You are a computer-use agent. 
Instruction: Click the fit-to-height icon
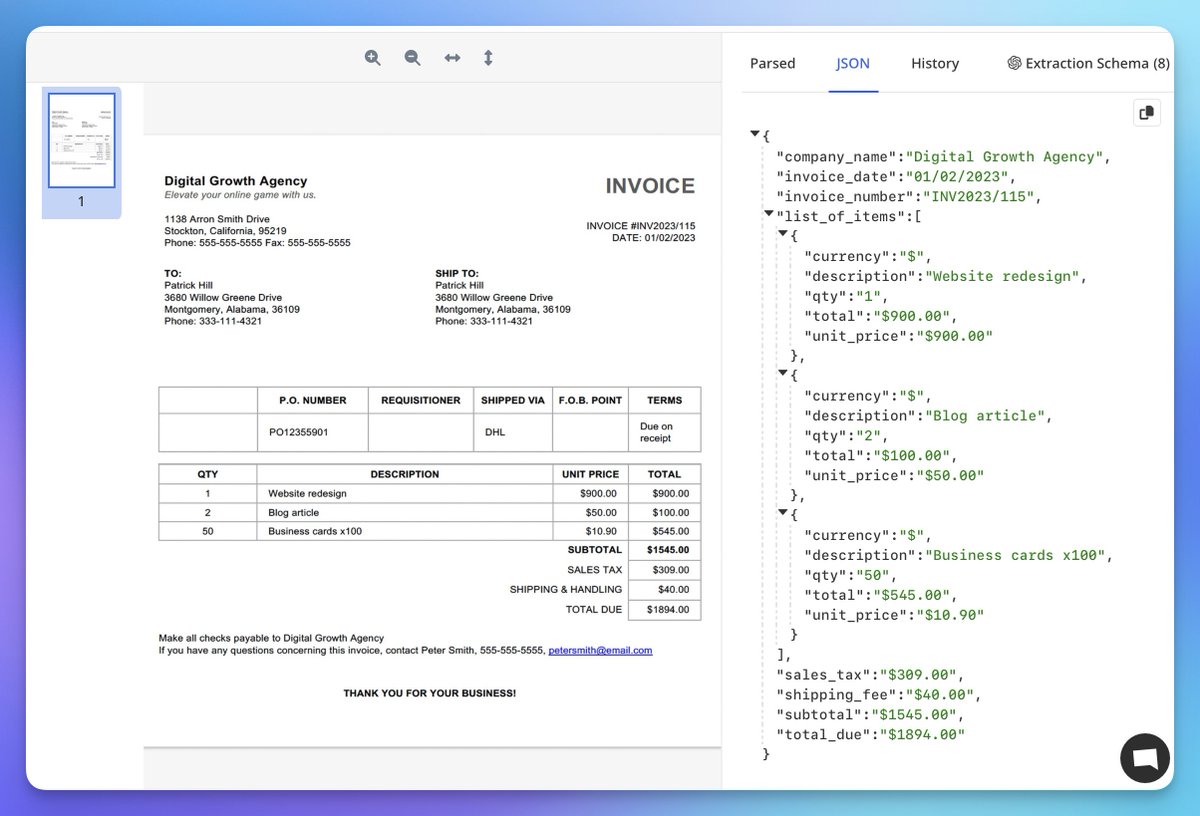click(488, 58)
